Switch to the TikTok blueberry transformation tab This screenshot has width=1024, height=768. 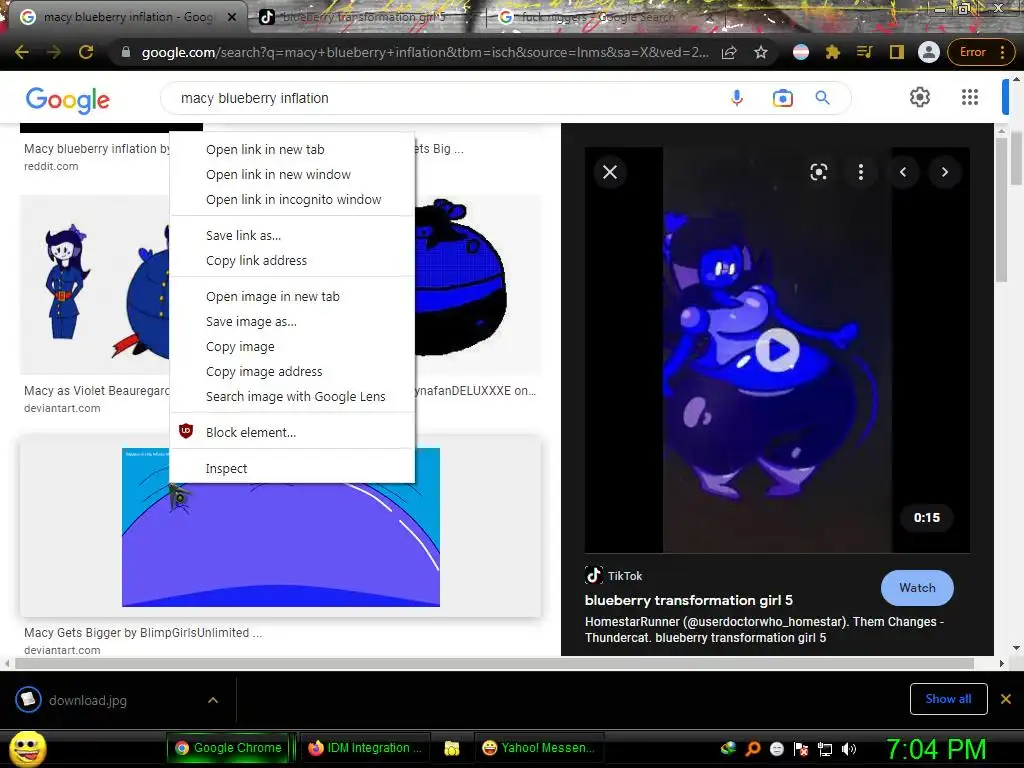pyautogui.click(x=362, y=17)
